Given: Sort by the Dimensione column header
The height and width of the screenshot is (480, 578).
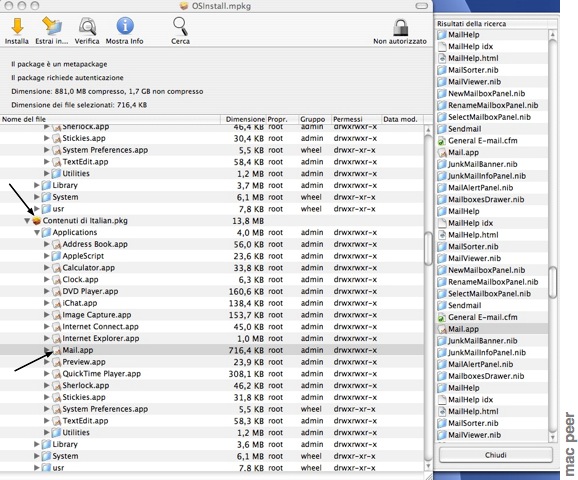Looking at the screenshot, I should pos(243,119).
